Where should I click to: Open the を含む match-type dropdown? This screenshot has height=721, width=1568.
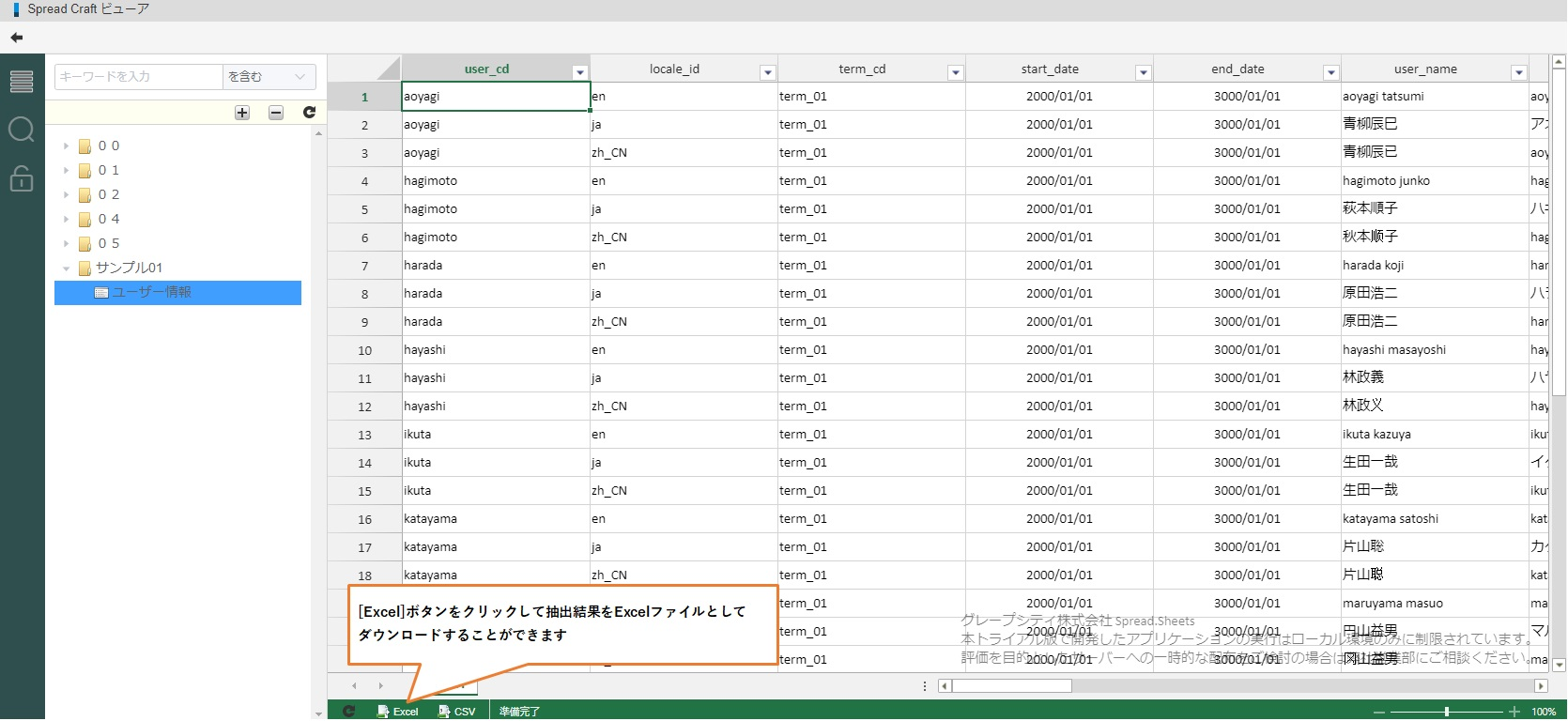[x=268, y=77]
